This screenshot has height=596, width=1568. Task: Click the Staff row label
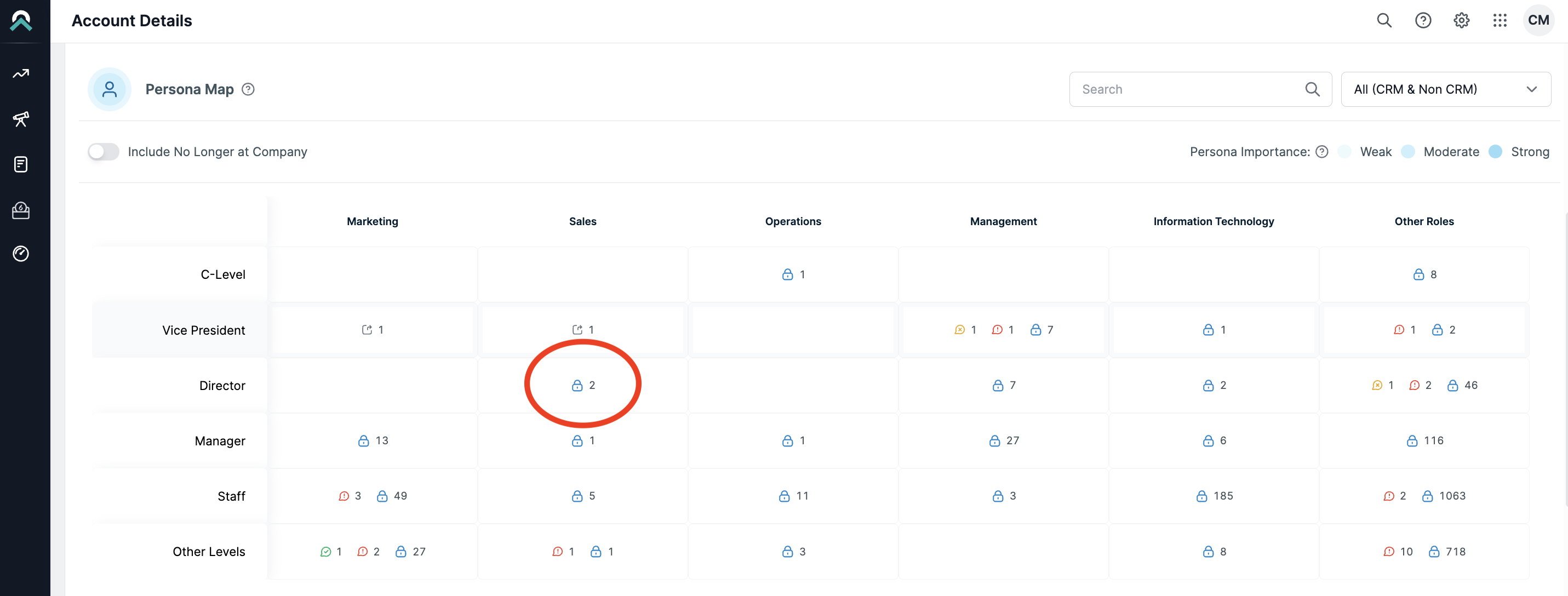tap(231, 497)
